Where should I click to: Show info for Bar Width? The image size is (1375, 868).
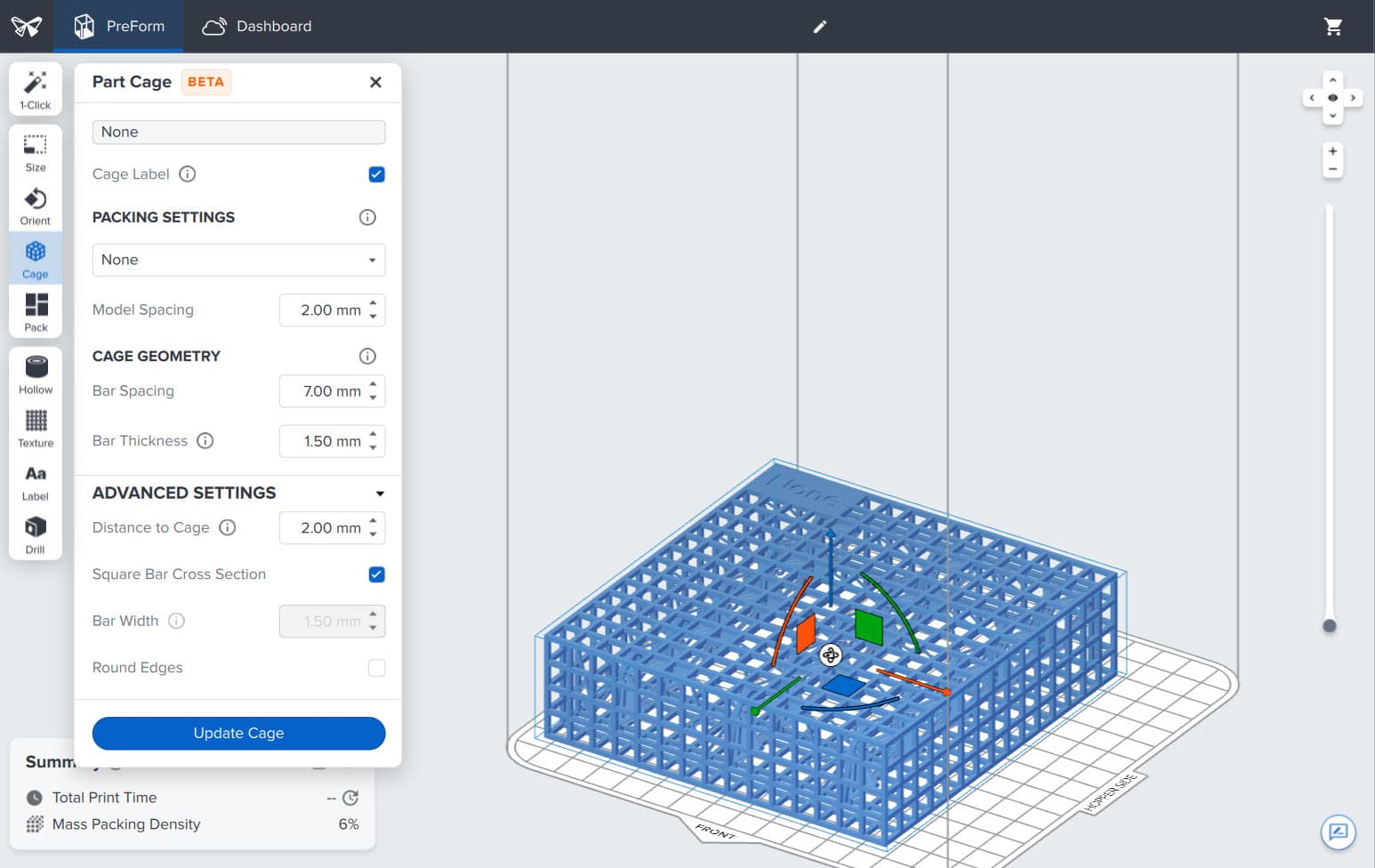pyautogui.click(x=177, y=621)
